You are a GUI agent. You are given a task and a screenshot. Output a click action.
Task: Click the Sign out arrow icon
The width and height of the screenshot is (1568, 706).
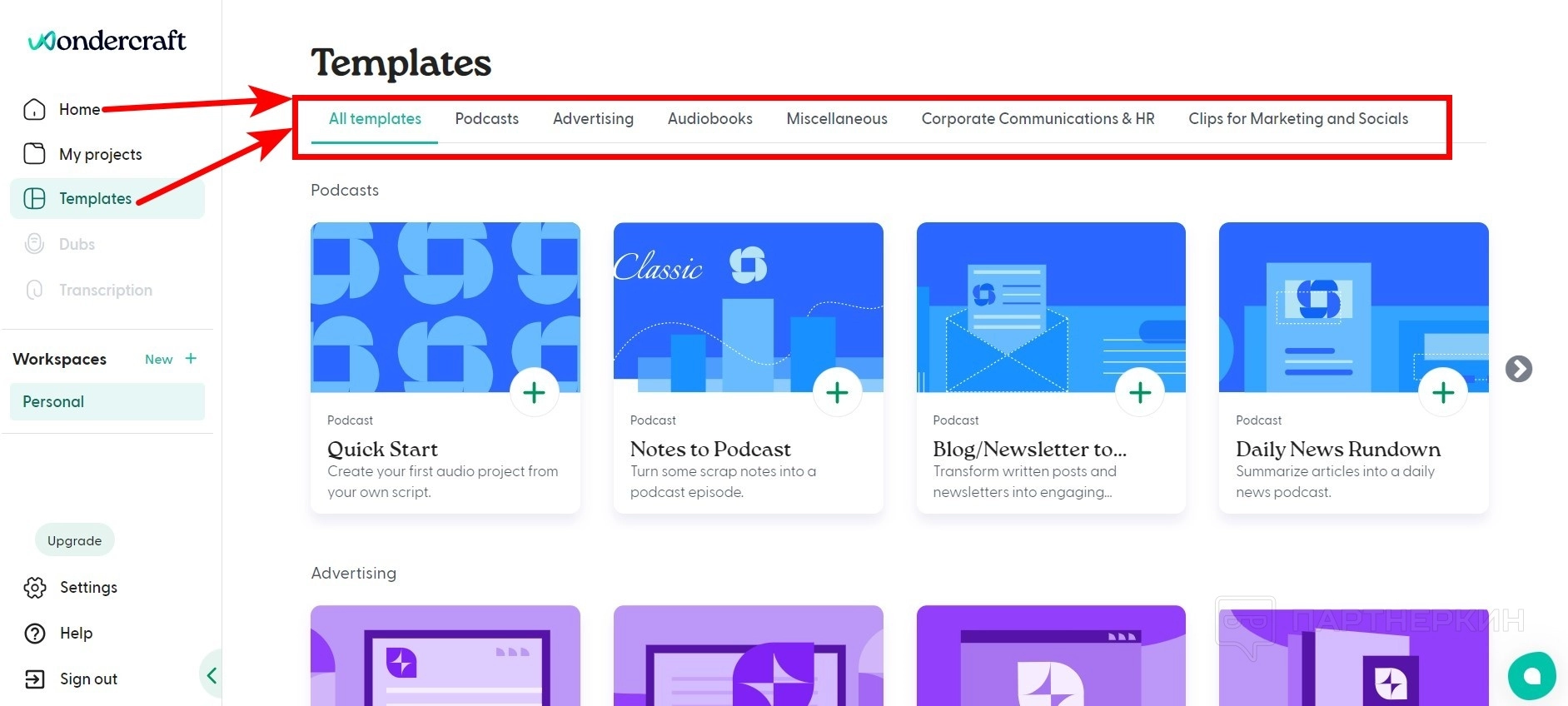[x=35, y=679]
